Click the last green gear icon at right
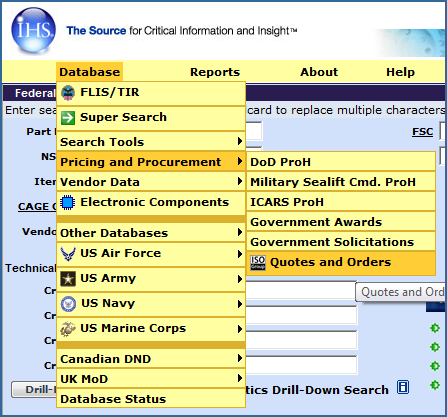Screen dimensions: 447x417 pyautogui.click(x=435, y=385)
